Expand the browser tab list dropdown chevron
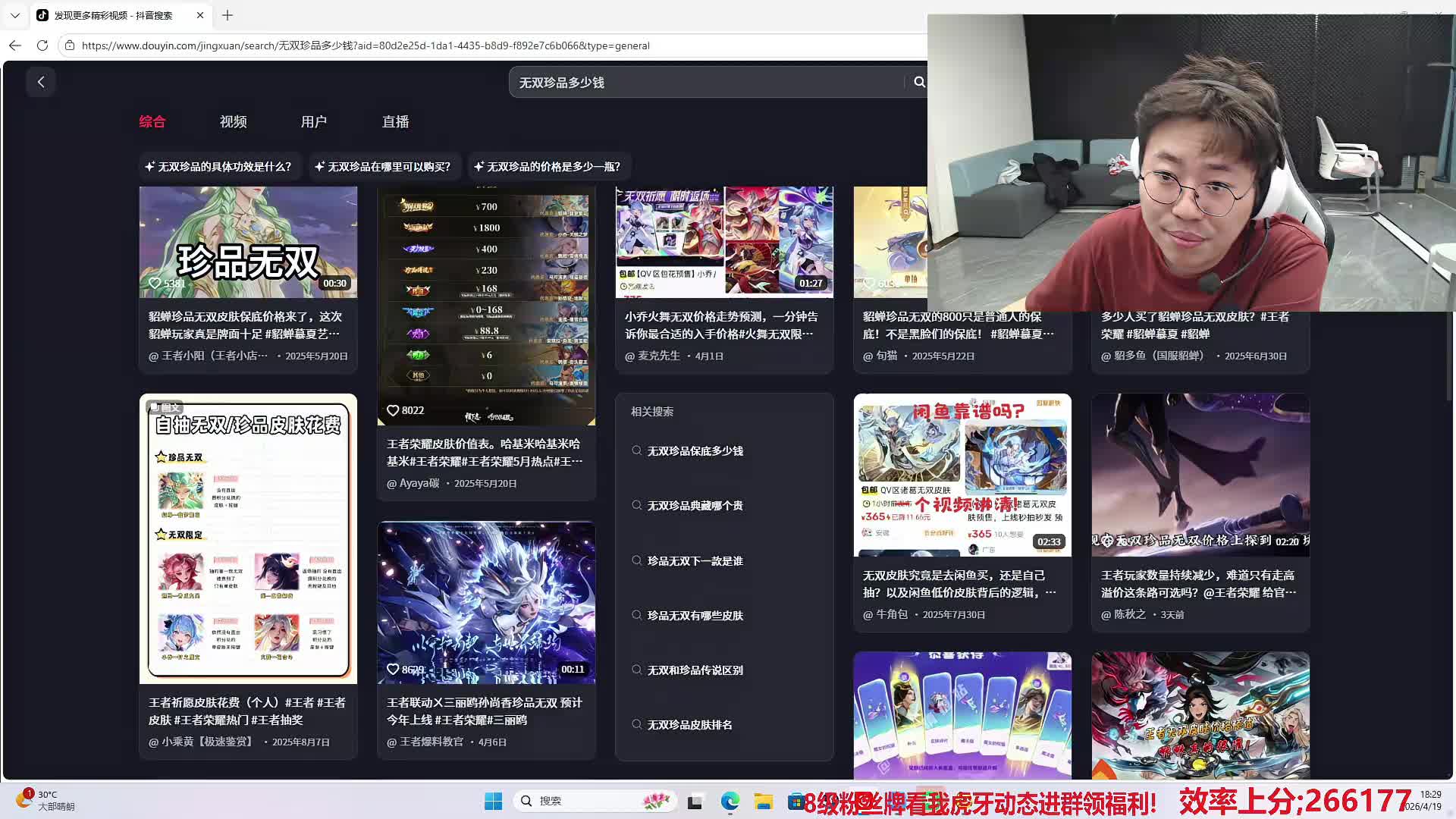Screen dimensions: 1456x819 [15, 15]
